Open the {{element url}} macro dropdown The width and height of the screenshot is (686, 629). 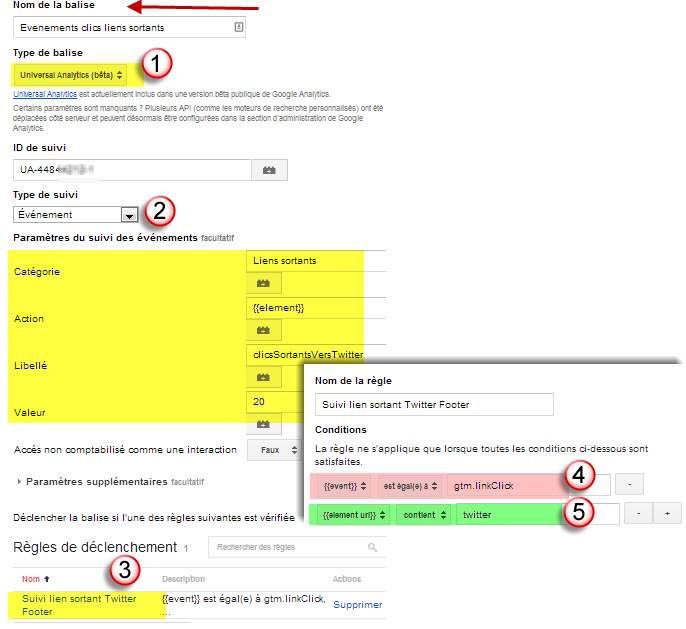coord(354,515)
